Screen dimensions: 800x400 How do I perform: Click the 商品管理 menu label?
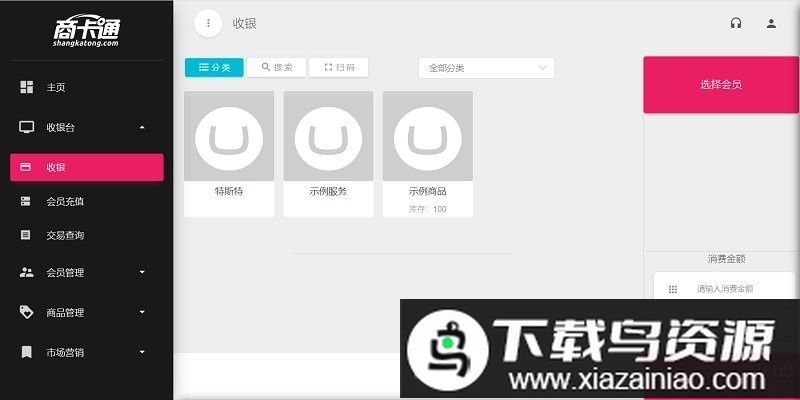pyautogui.click(x=65, y=312)
